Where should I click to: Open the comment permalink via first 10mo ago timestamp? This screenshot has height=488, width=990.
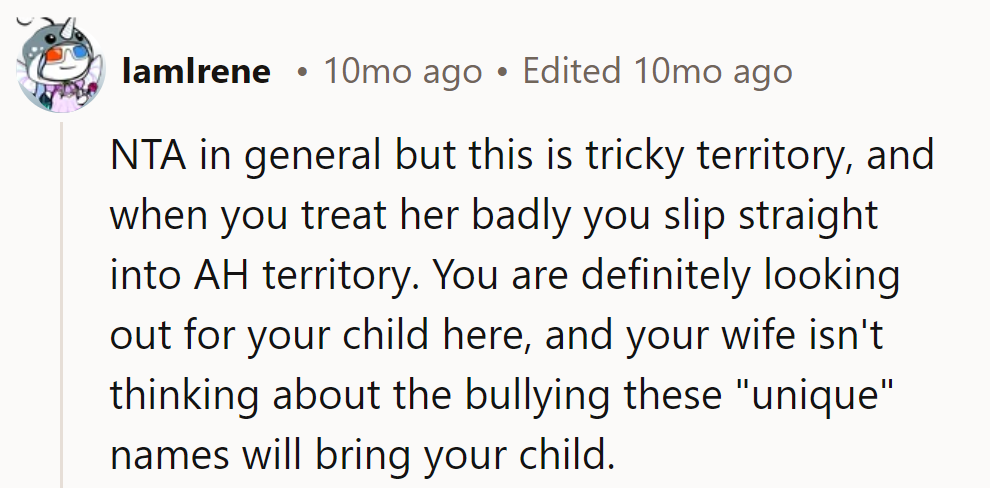(403, 71)
